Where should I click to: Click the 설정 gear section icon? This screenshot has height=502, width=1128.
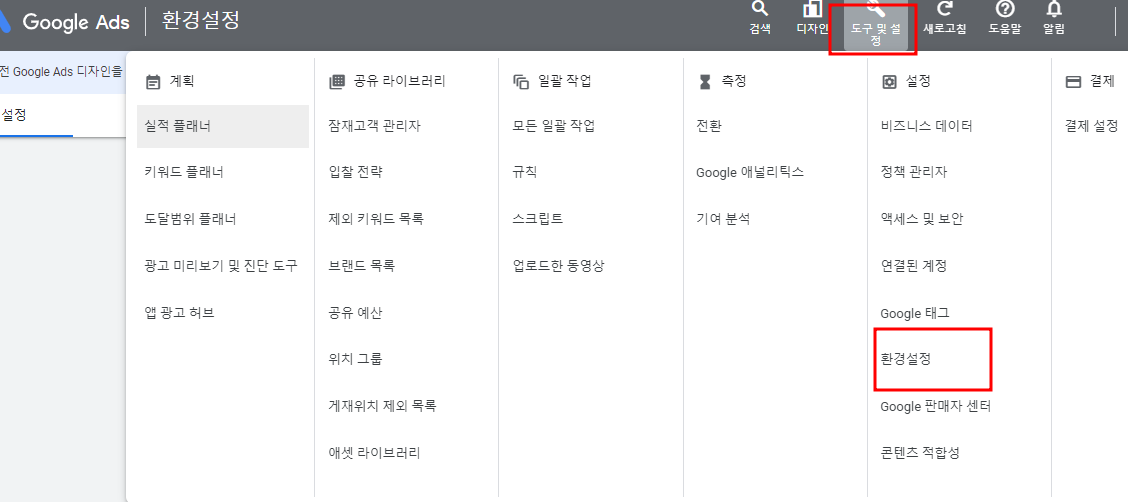[x=889, y=82]
